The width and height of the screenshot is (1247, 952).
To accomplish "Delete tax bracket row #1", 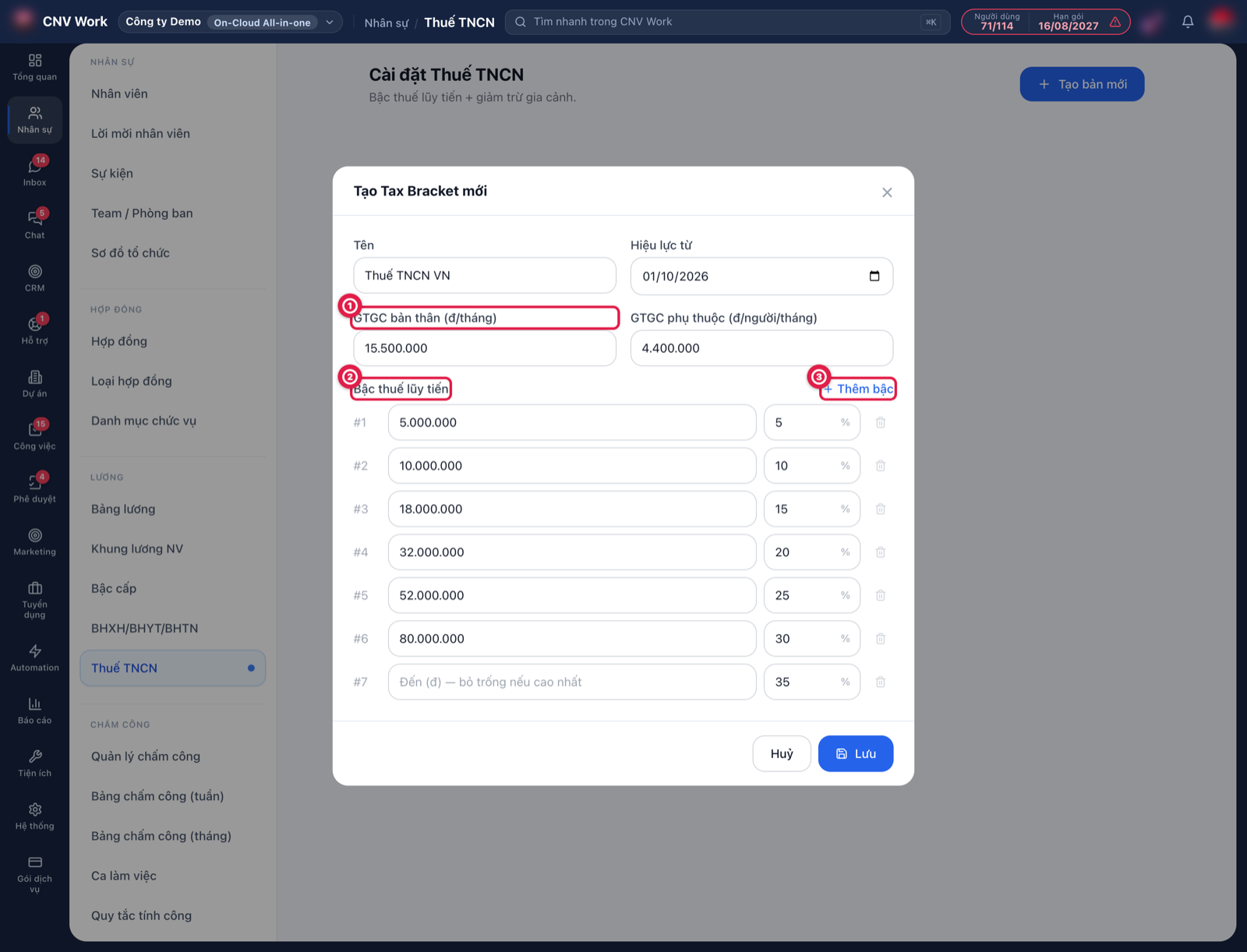I will 881,422.
